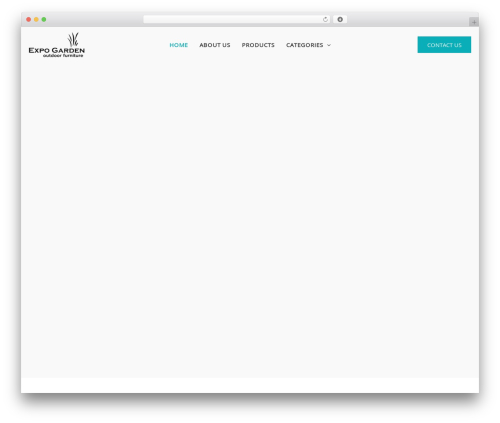Open the About Us page
Image resolution: width=500 pixels, height=423 pixels.
215,45
